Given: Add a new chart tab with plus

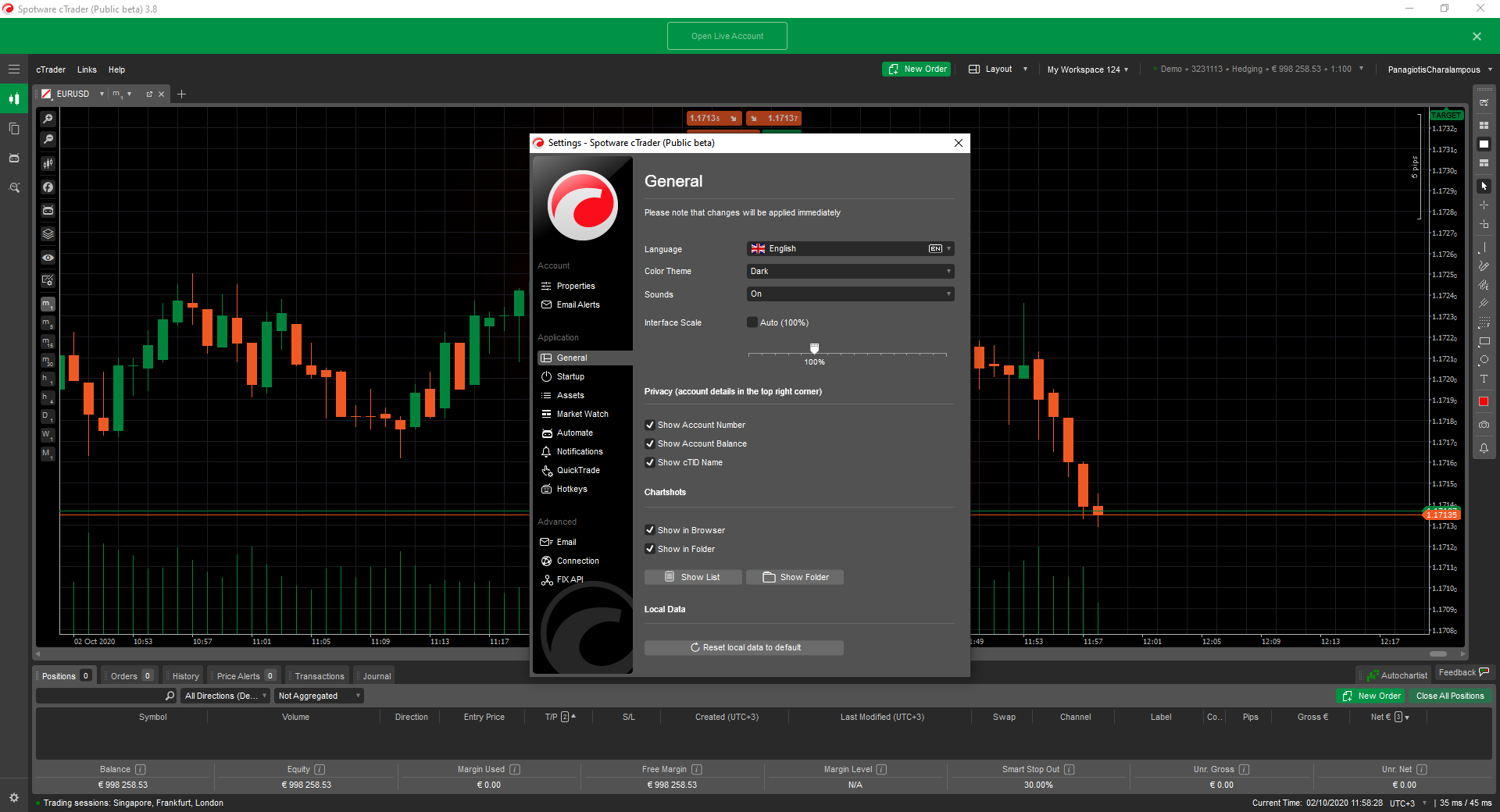Looking at the screenshot, I should [181, 94].
